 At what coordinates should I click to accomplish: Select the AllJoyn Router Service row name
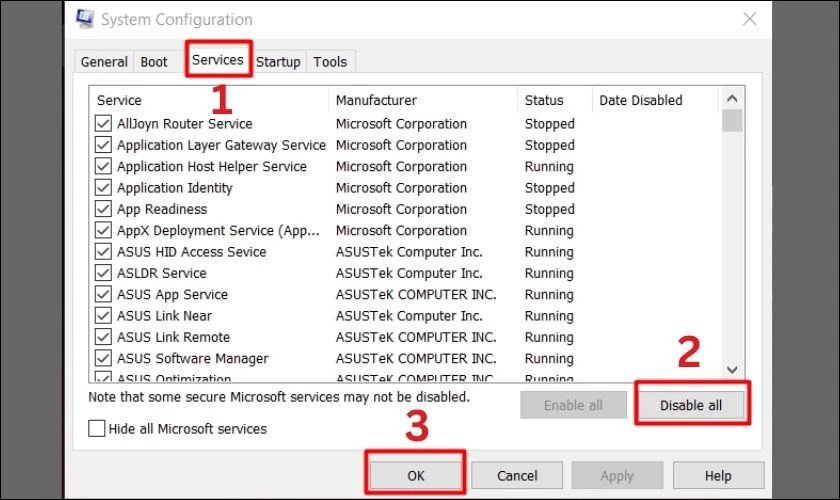pos(185,124)
